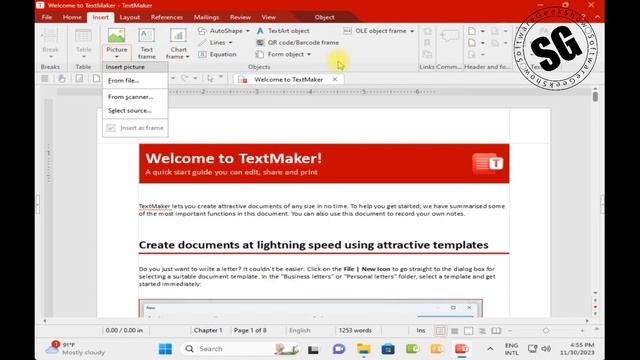The width and height of the screenshot is (640, 360).
Task: Insert an Equation object
Action: pyautogui.click(x=217, y=54)
